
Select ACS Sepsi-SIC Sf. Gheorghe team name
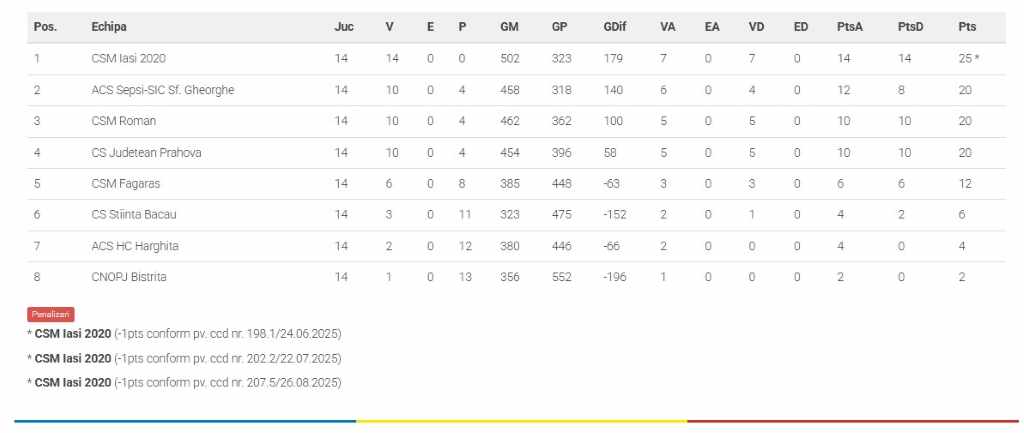coord(162,90)
